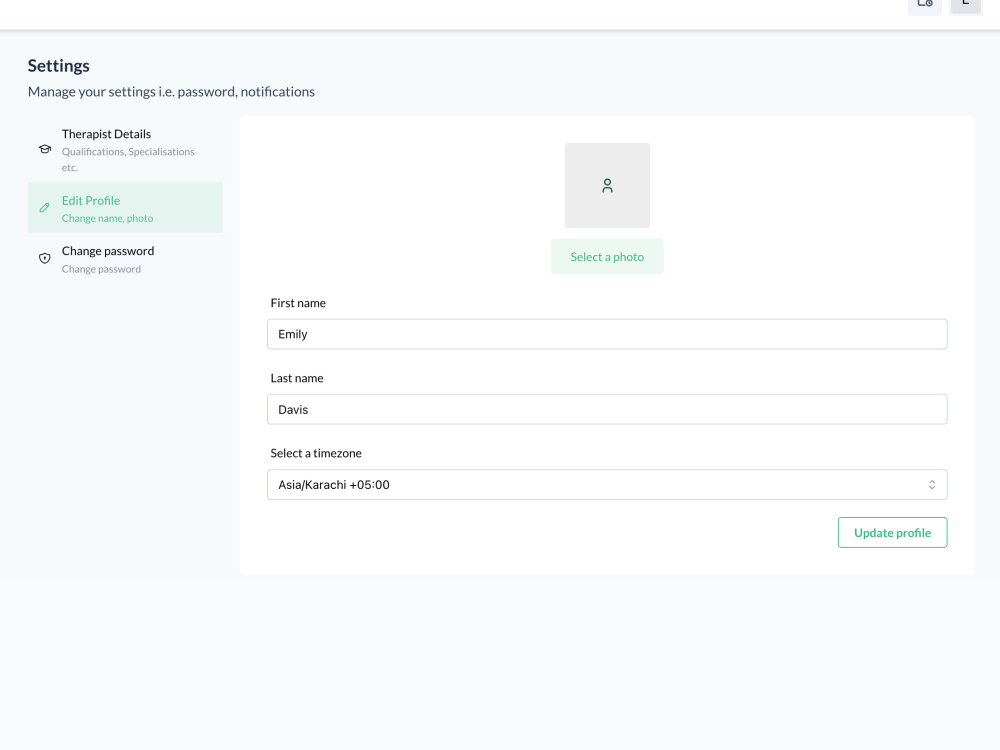Click the Update profile button
This screenshot has width=1000, height=750.
point(892,533)
